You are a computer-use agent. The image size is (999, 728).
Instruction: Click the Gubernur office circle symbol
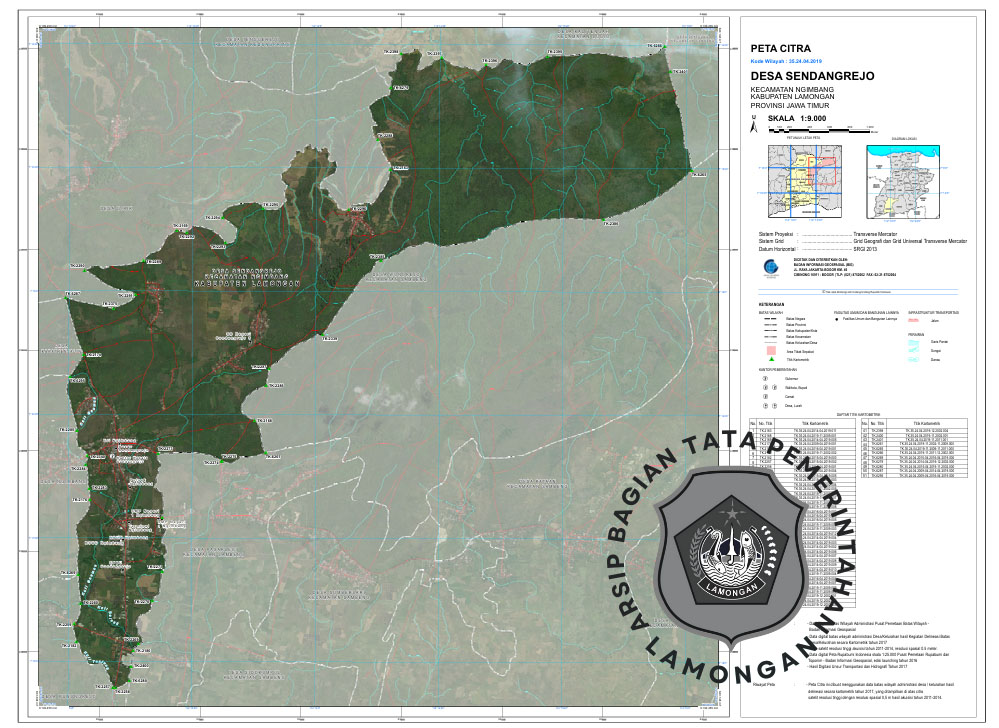coord(766,380)
